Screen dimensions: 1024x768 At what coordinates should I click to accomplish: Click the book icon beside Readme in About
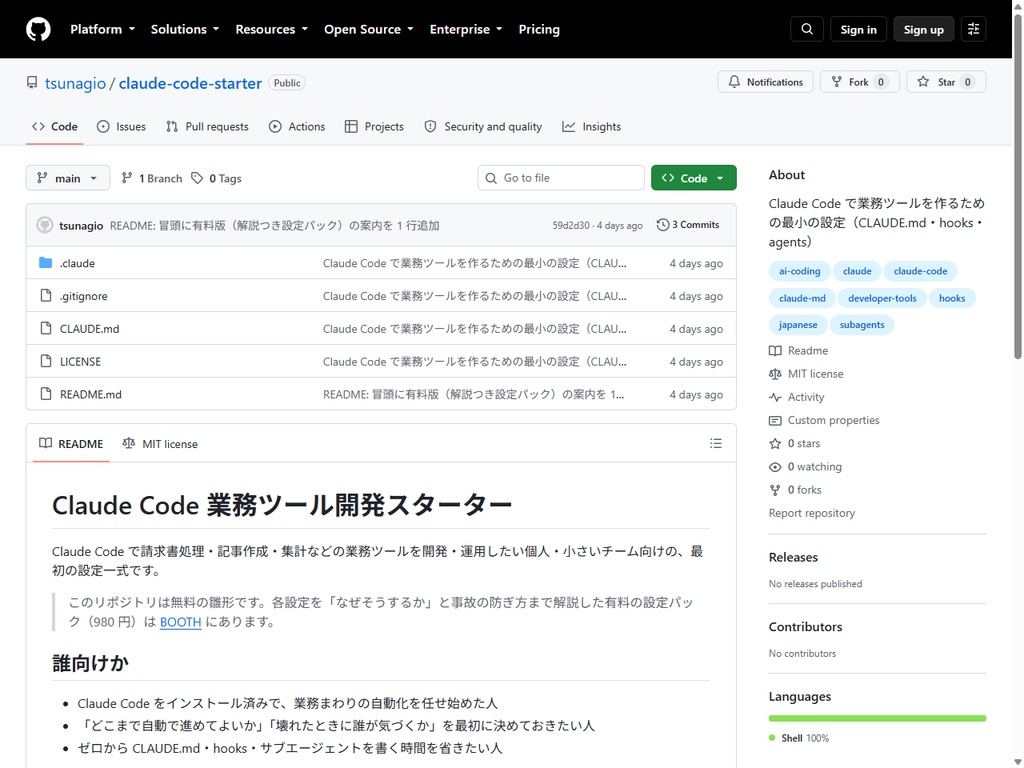(x=775, y=351)
